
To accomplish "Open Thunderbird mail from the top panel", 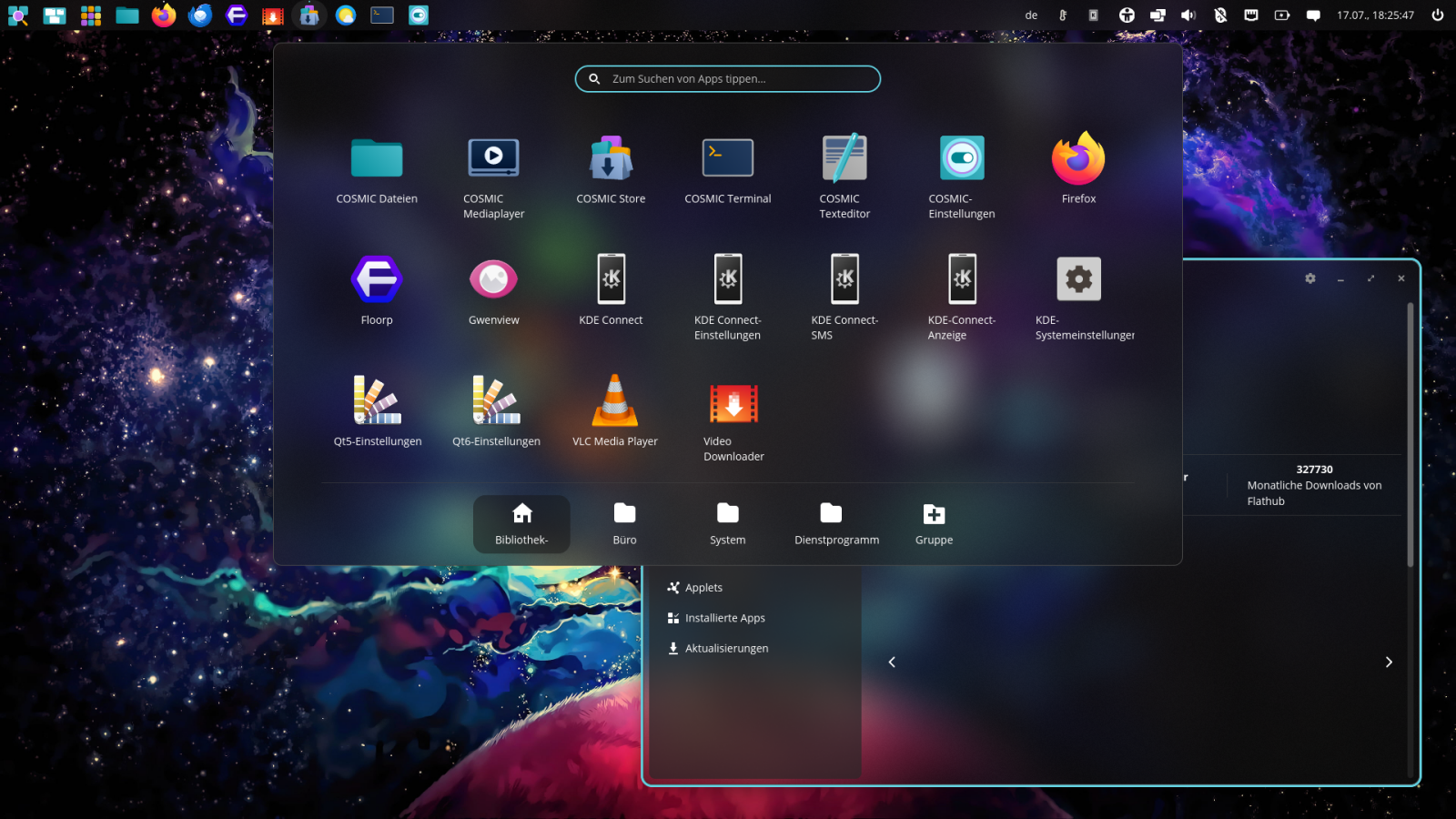I will click(200, 15).
